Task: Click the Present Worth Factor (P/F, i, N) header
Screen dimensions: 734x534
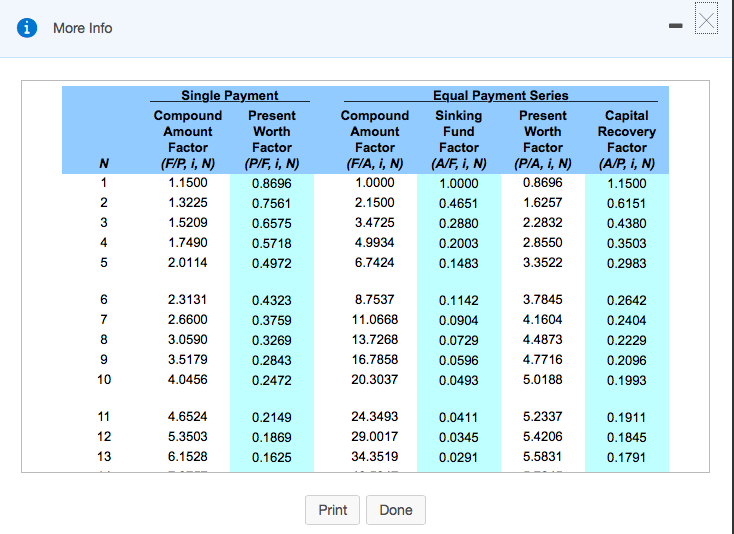Action: [x=271, y=139]
